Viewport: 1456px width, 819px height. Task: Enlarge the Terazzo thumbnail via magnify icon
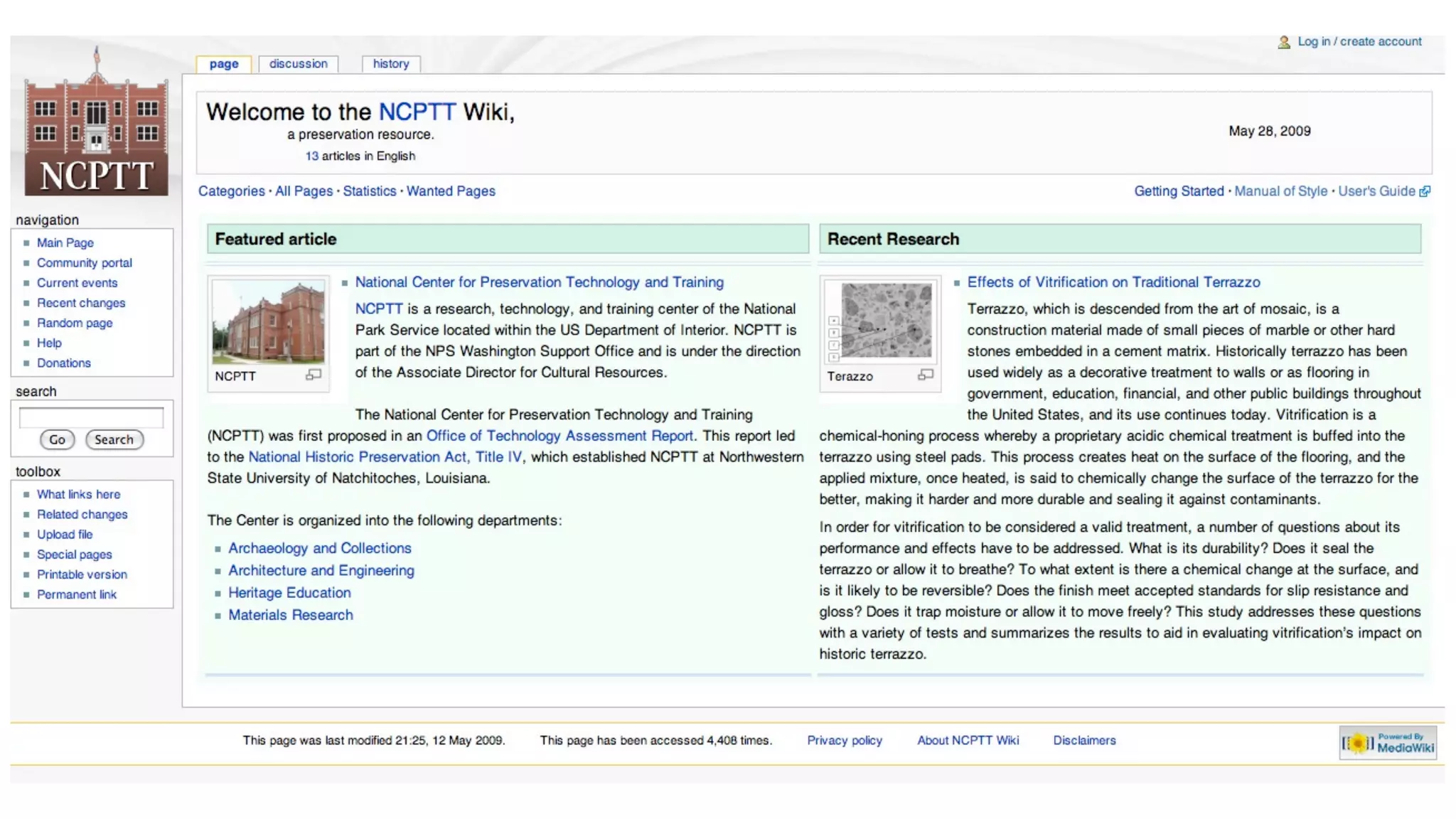point(925,375)
